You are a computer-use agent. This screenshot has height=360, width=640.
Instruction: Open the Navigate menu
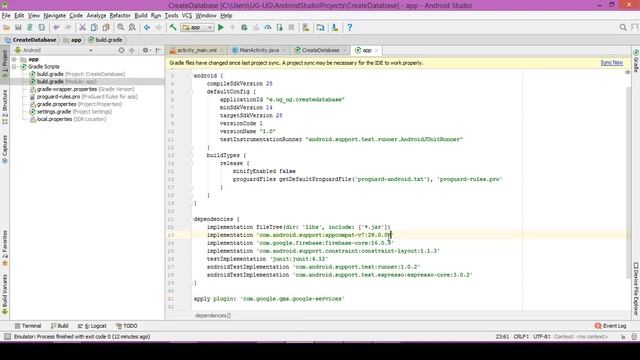[x=55, y=16]
